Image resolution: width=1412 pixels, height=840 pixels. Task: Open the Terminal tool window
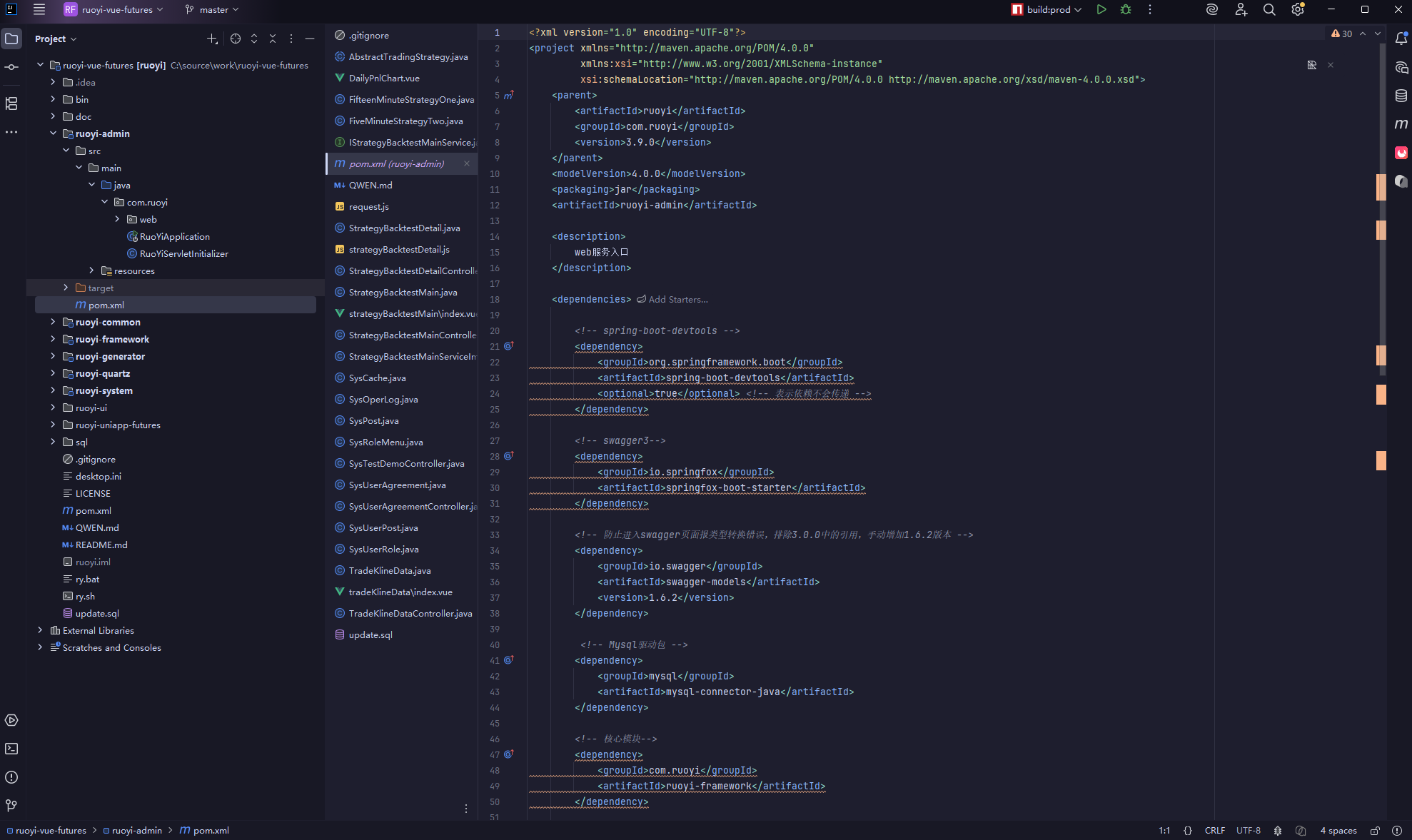coord(11,749)
